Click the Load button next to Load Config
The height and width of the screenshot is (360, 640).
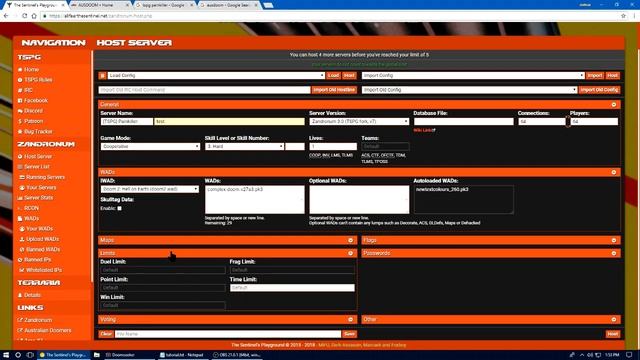(333, 76)
